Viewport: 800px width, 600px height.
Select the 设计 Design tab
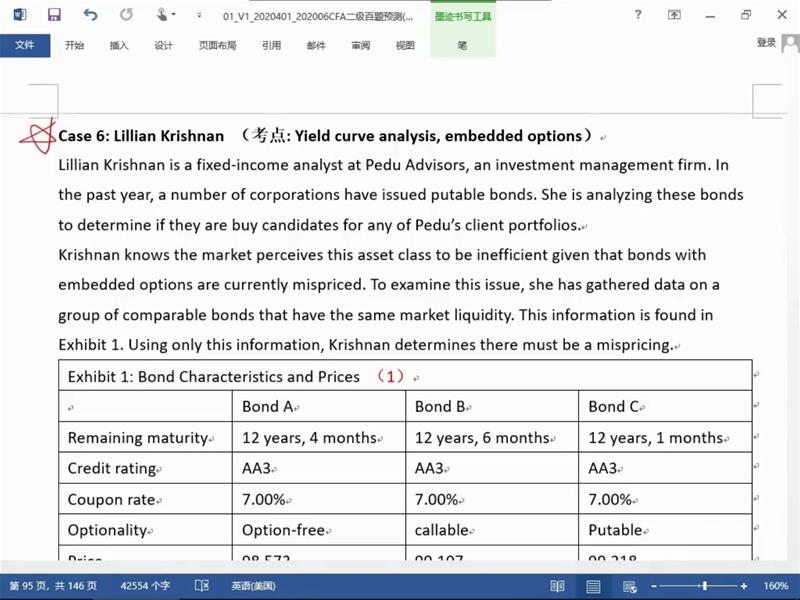pyautogui.click(x=163, y=45)
